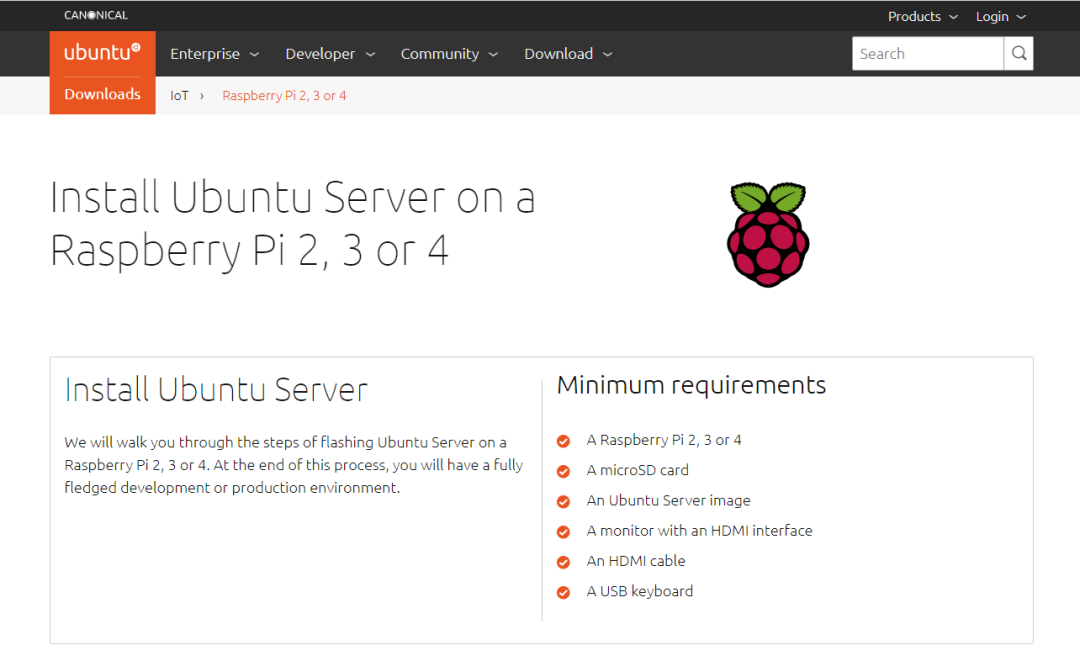
Task: Click the Minimum requirements heading
Action: pyautogui.click(x=691, y=385)
